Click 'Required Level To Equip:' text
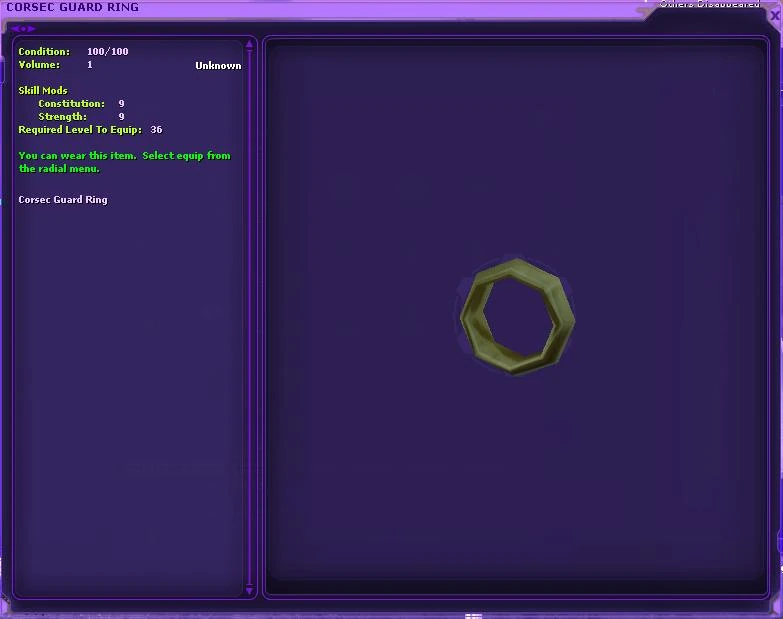The height and width of the screenshot is (619, 783). 80,129
